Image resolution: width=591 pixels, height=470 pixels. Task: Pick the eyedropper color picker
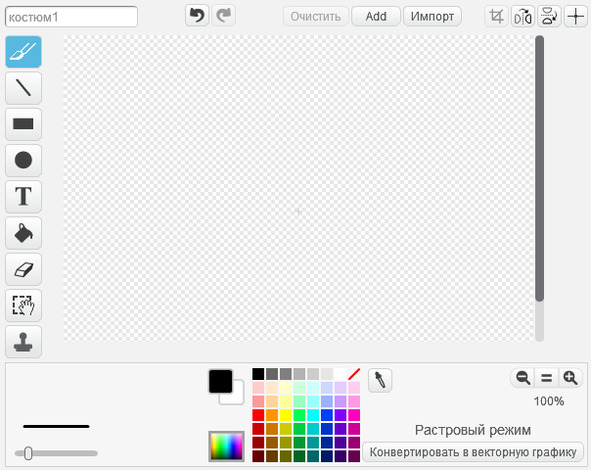380,380
